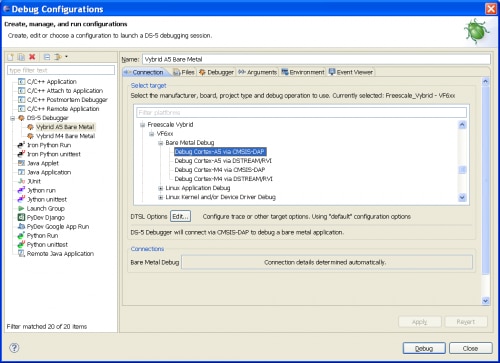Image resolution: width=500 pixels, height=363 pixels.
Task: Click the Vybrid M4 Bare Metal icon
Action: coord(30,136)
